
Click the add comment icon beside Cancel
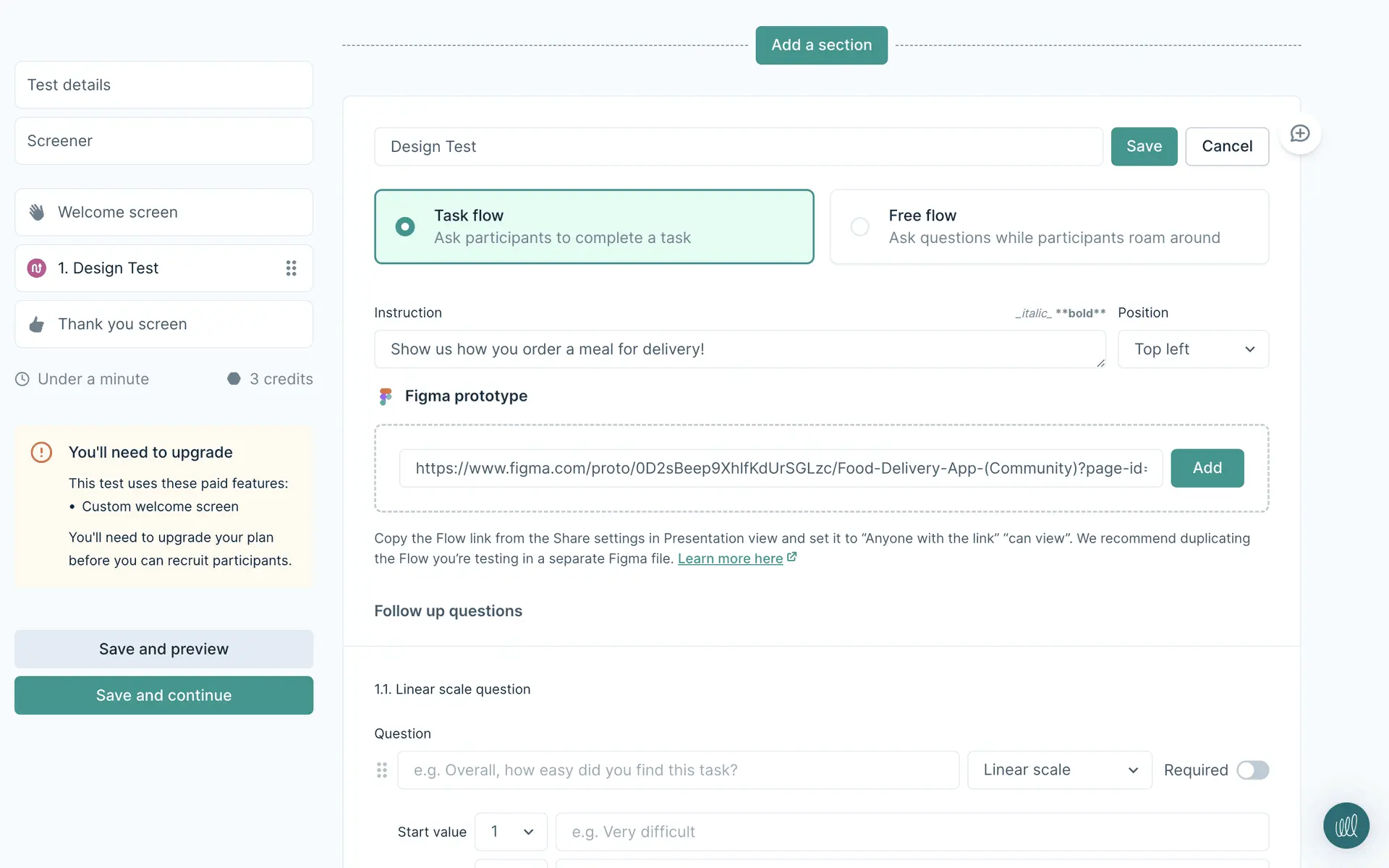1299,134
